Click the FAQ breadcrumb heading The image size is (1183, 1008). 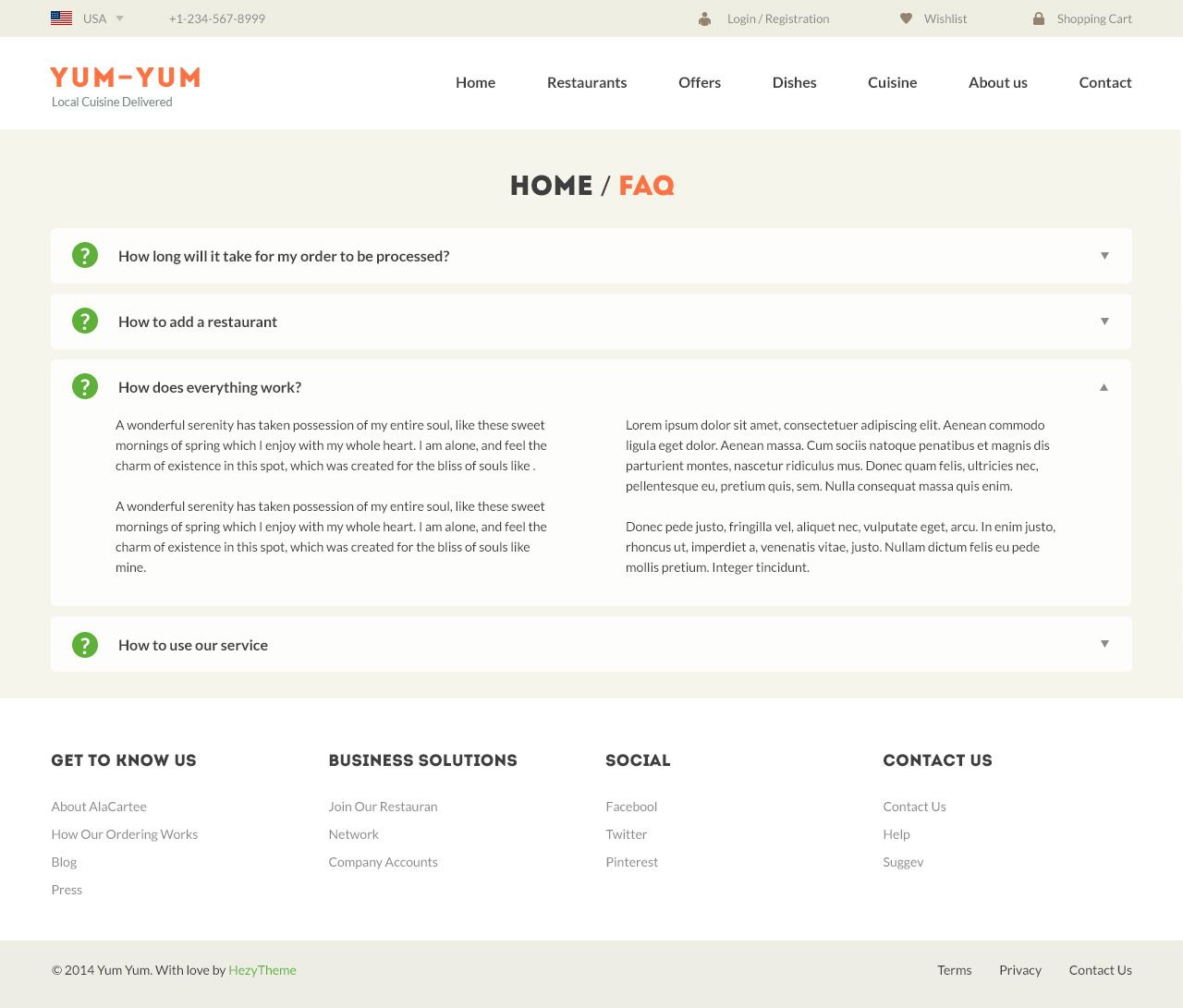646,186
